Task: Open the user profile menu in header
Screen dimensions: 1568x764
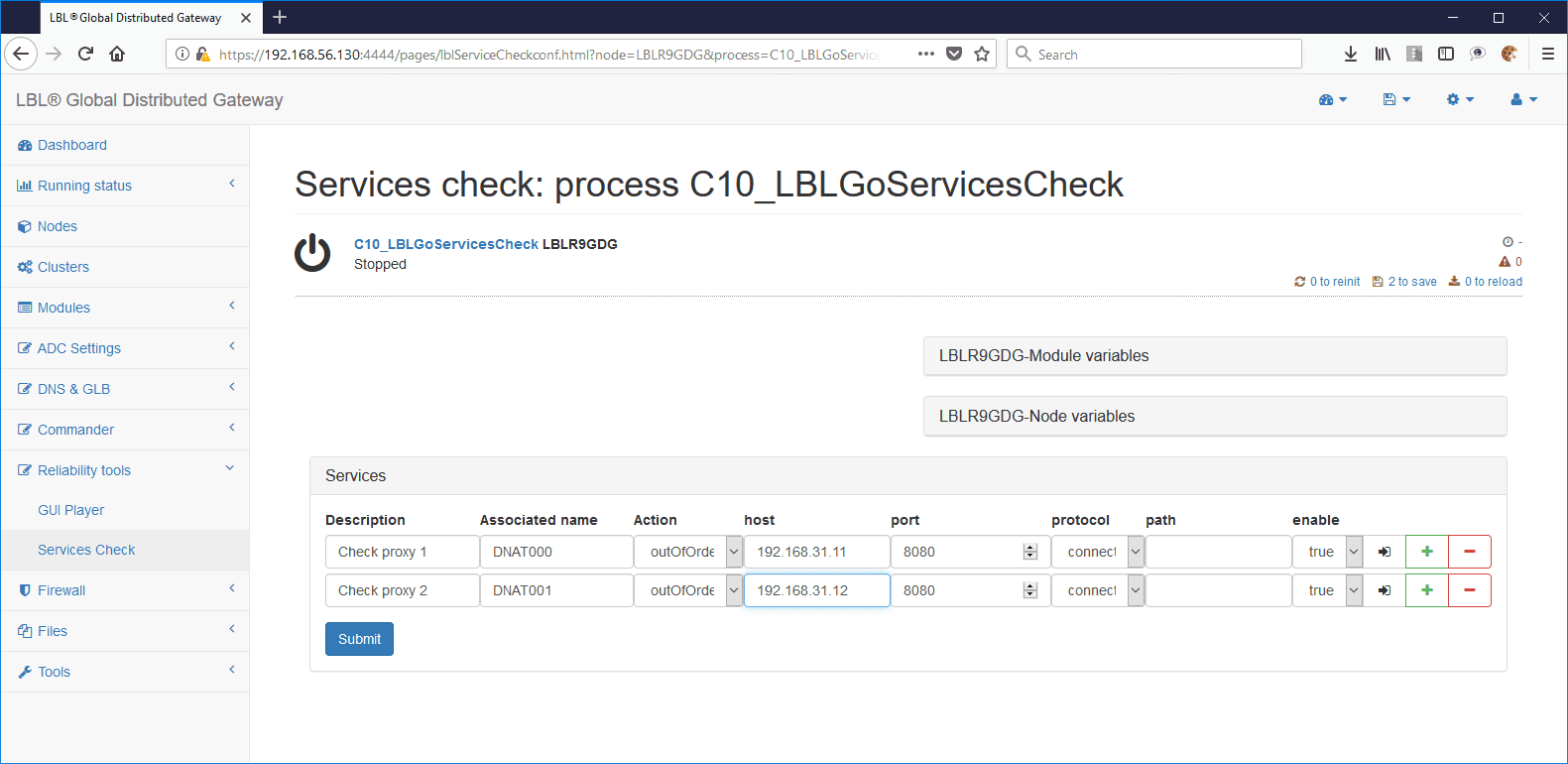Action: pyautogui.click(x=1523, y=99)
